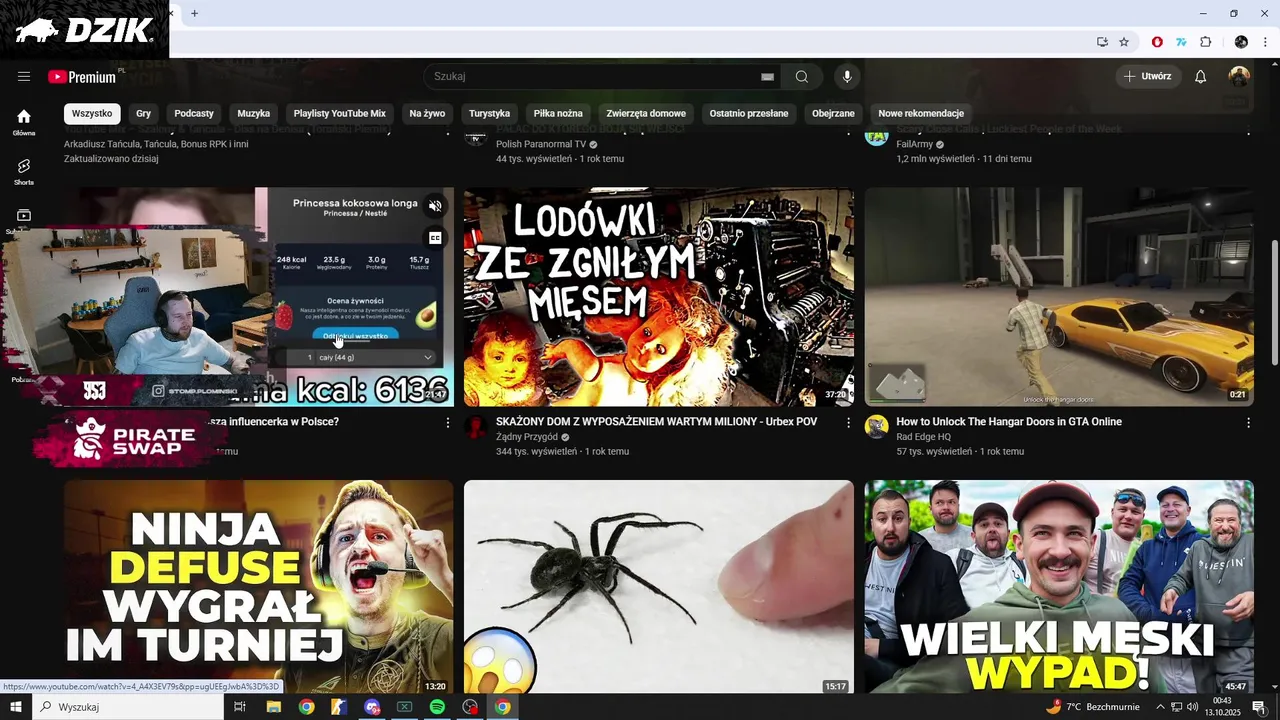This screenshot has height=720, width=1280.
Task: Open the Rad Edge HQ channel avatar
Action: tap(877, 427)
